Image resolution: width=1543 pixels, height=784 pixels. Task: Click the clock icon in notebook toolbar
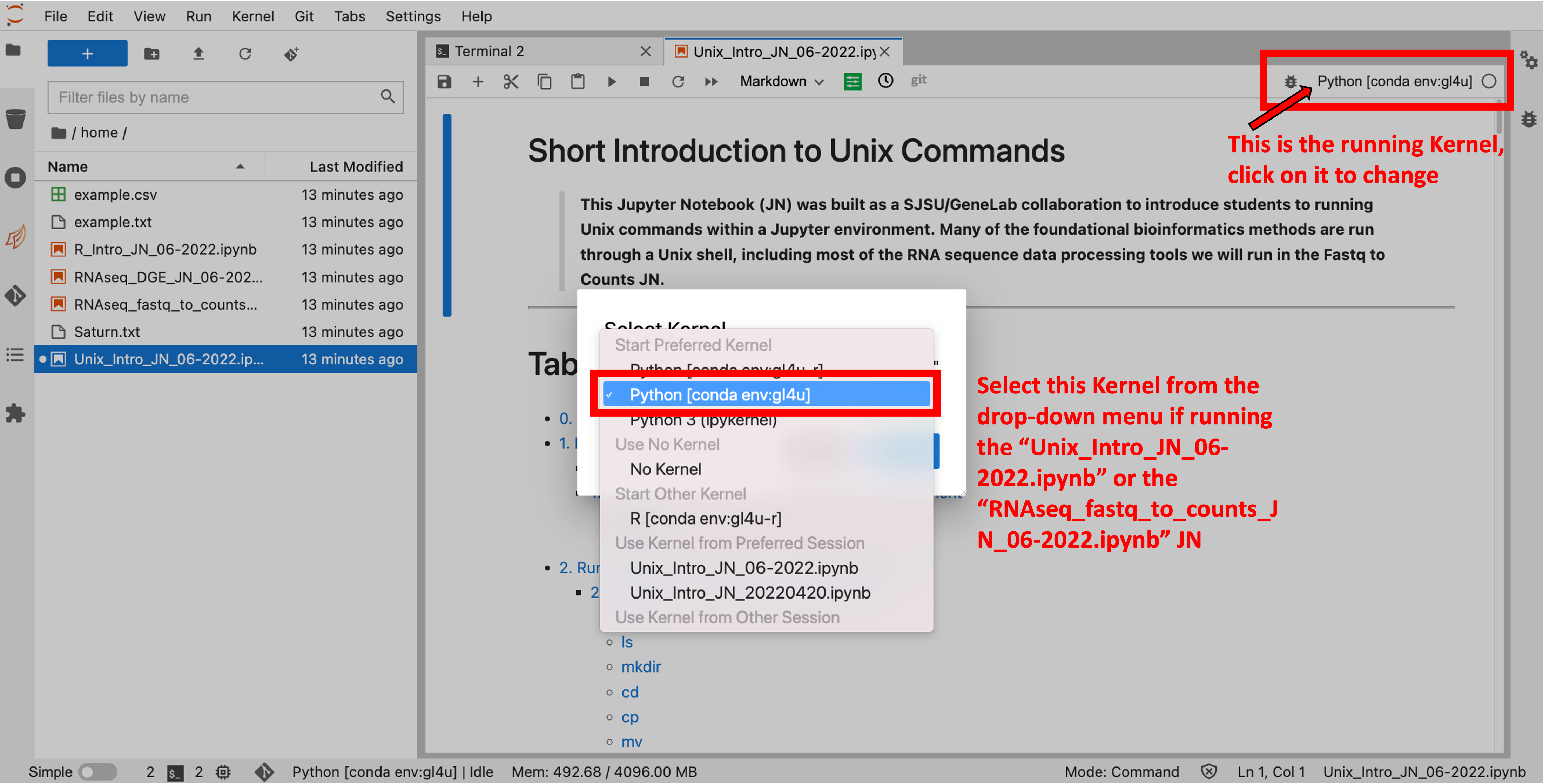point(885,80)
